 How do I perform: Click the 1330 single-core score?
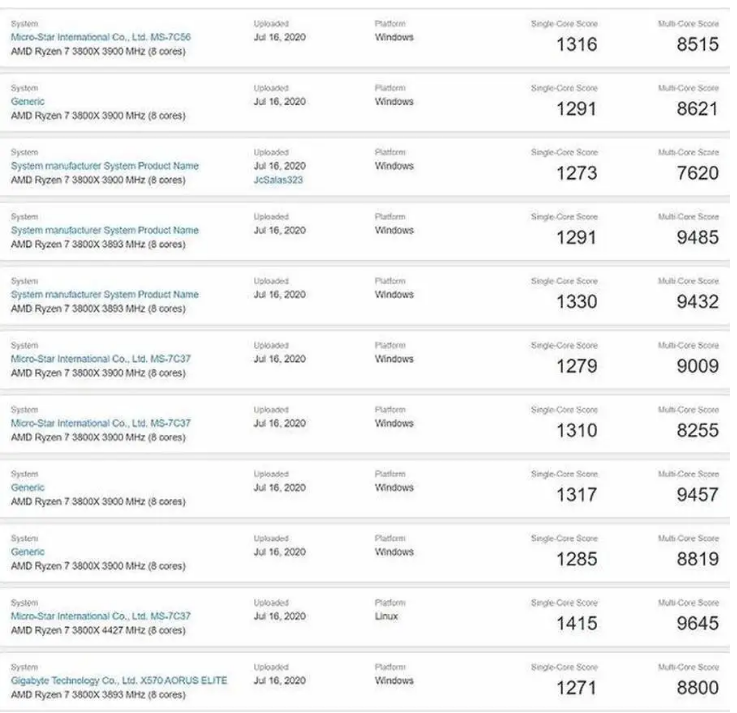click(576, 301)
